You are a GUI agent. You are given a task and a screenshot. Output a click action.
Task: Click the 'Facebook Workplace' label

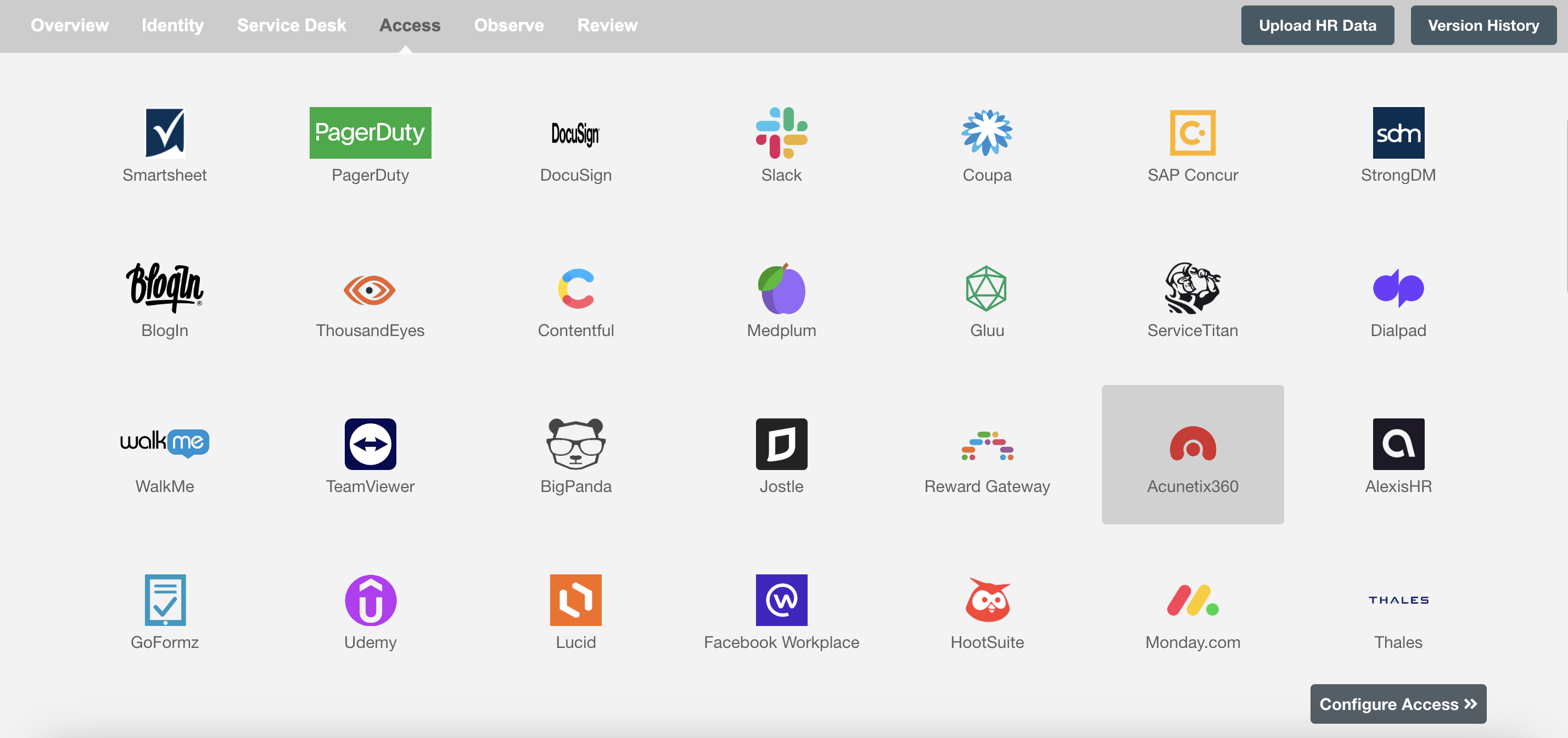click(x=781, y=642)
